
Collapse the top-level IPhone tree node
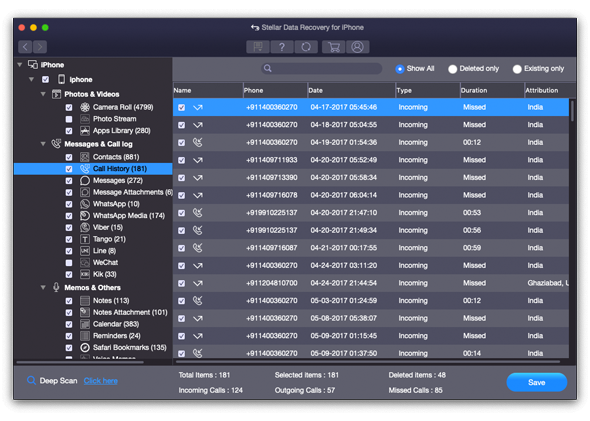[x=20, y=65]
